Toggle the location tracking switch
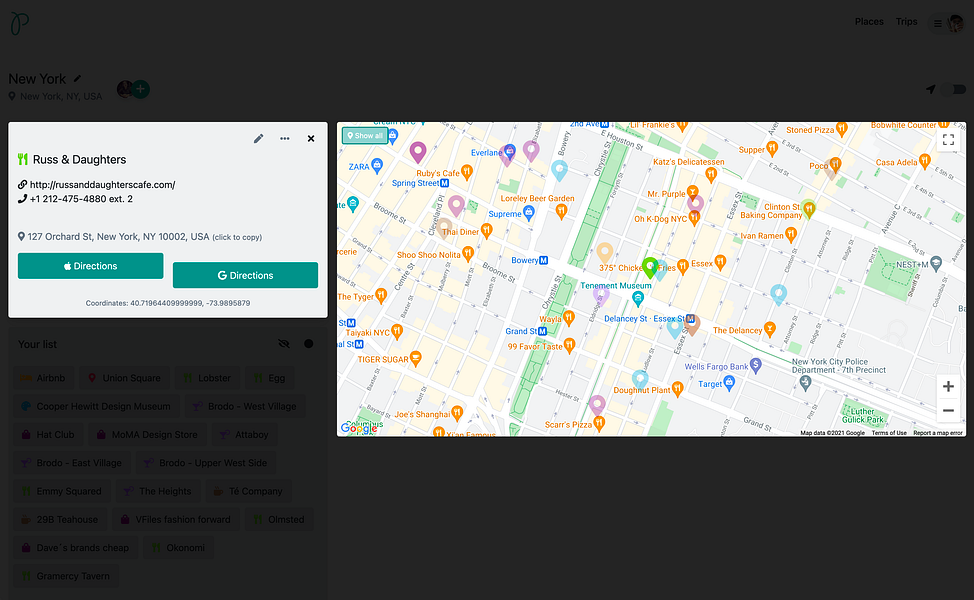 tap(955, 89)
